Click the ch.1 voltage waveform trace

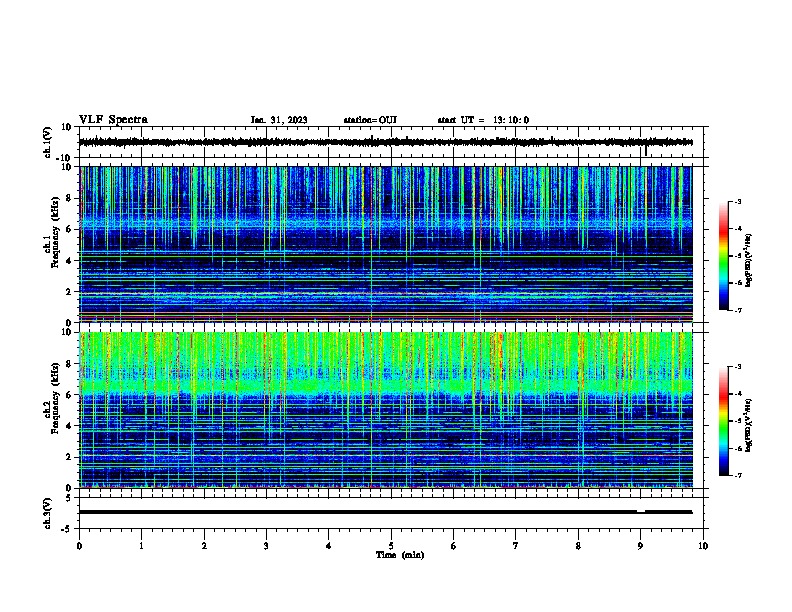click(x=386, y=142)
